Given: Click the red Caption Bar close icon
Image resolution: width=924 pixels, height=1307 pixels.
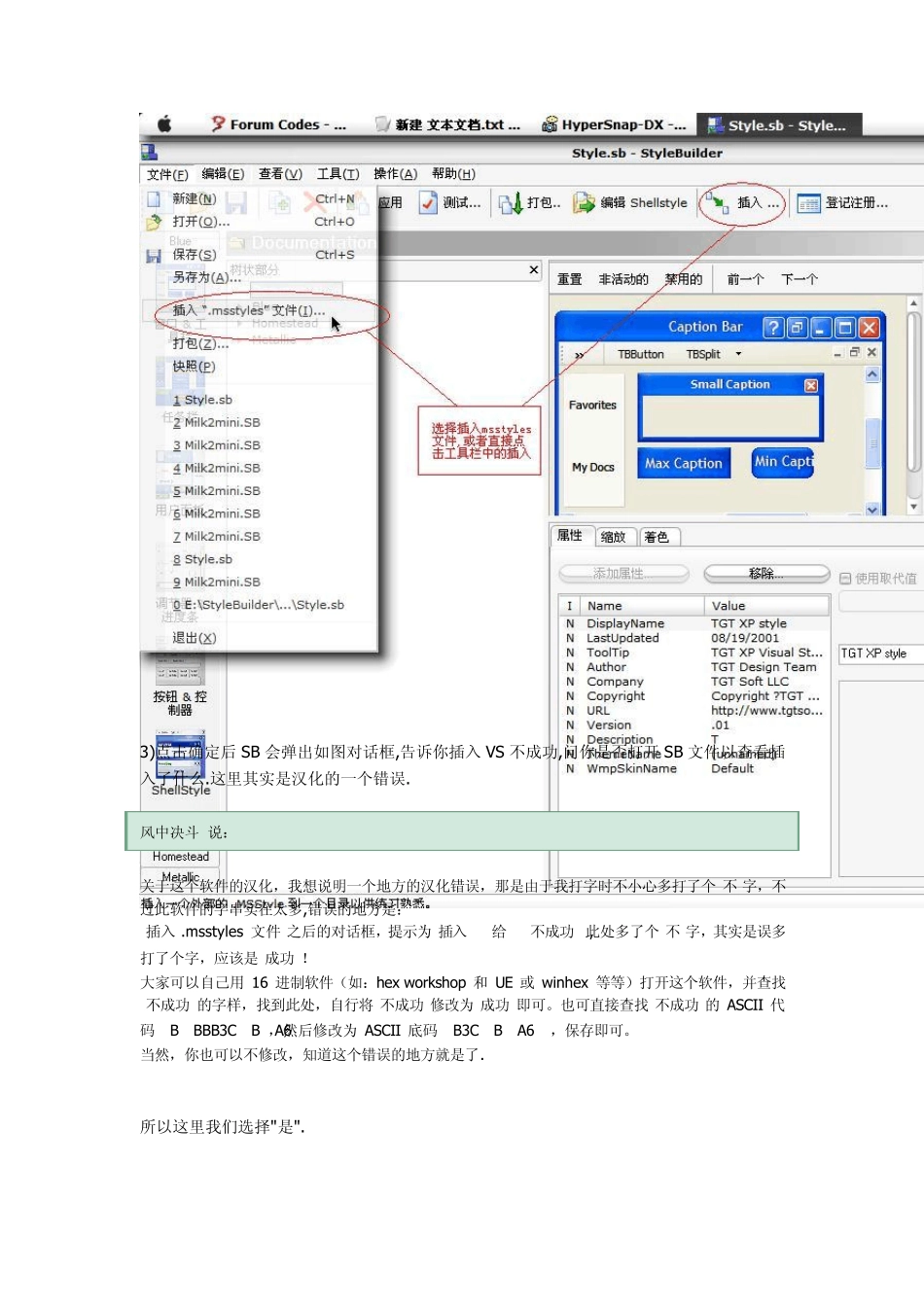Looking at the screenshot, I should click(x=870, y=328).
